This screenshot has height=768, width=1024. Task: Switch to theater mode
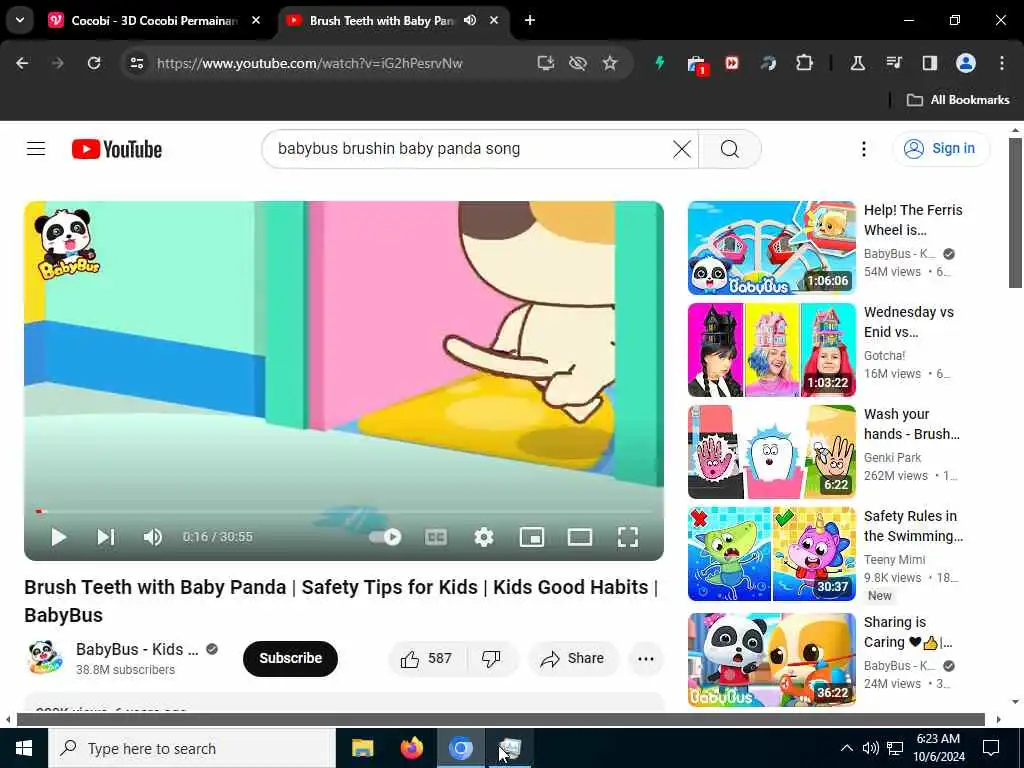tap(580, 537)
